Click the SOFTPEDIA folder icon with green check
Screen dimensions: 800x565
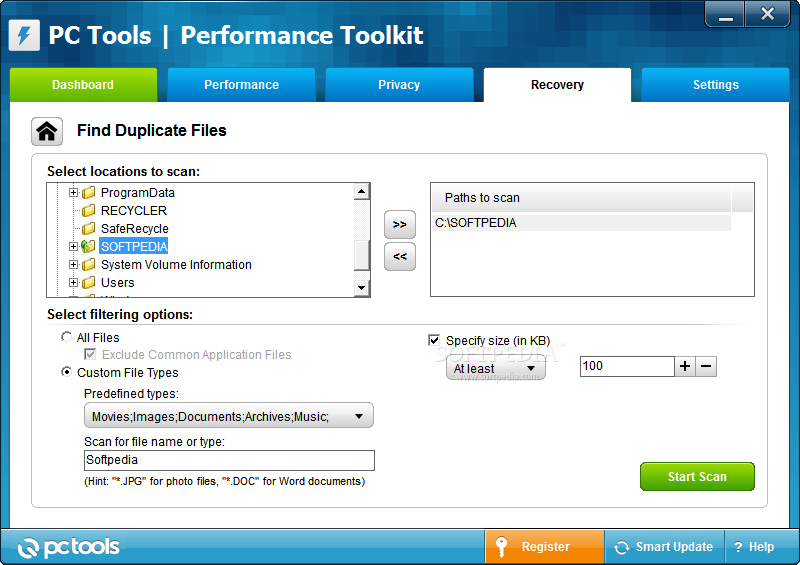pos(88,246)
